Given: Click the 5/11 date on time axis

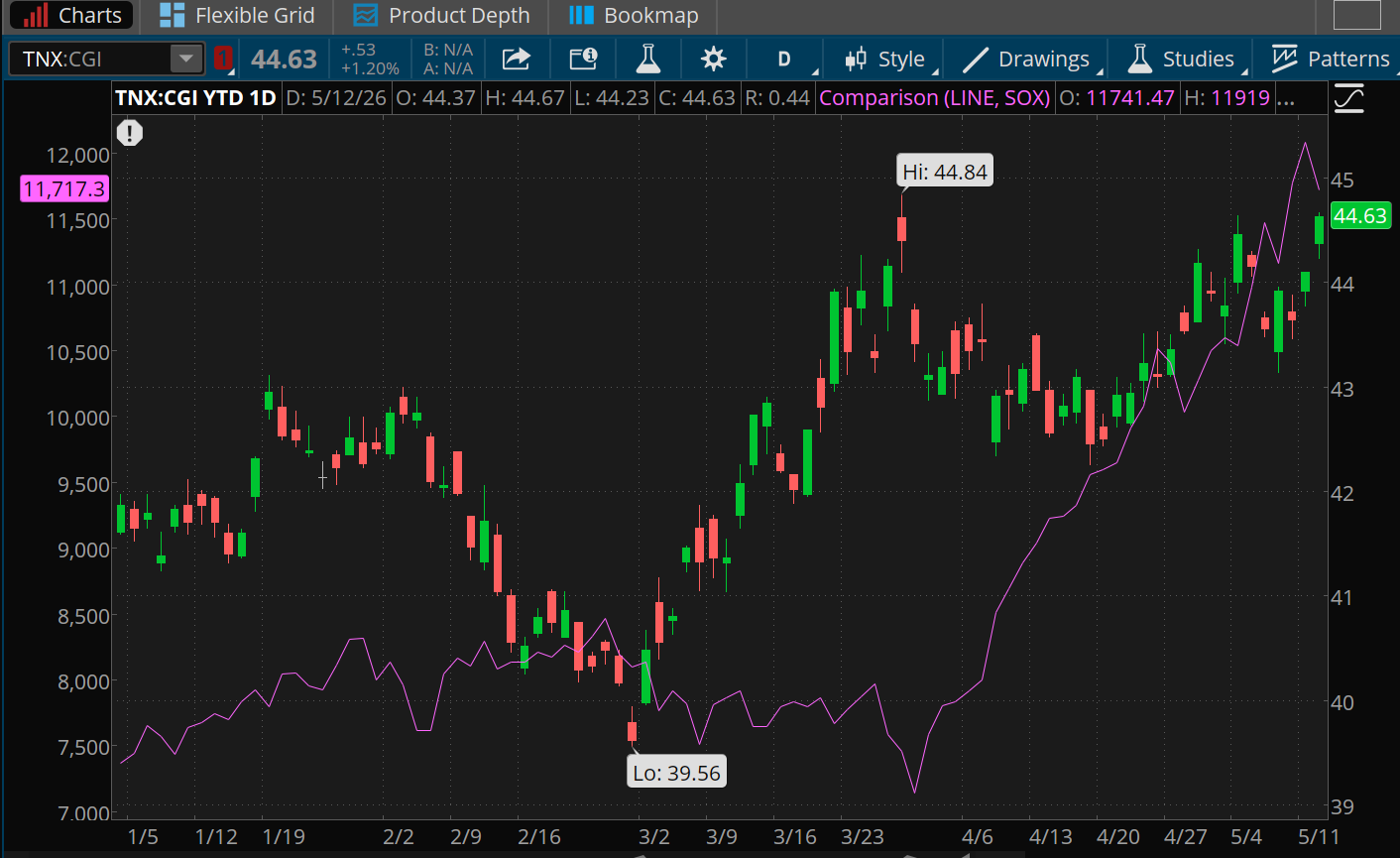Looking at the screenshot, I should pyautogui.click(x=1319, y=836).
